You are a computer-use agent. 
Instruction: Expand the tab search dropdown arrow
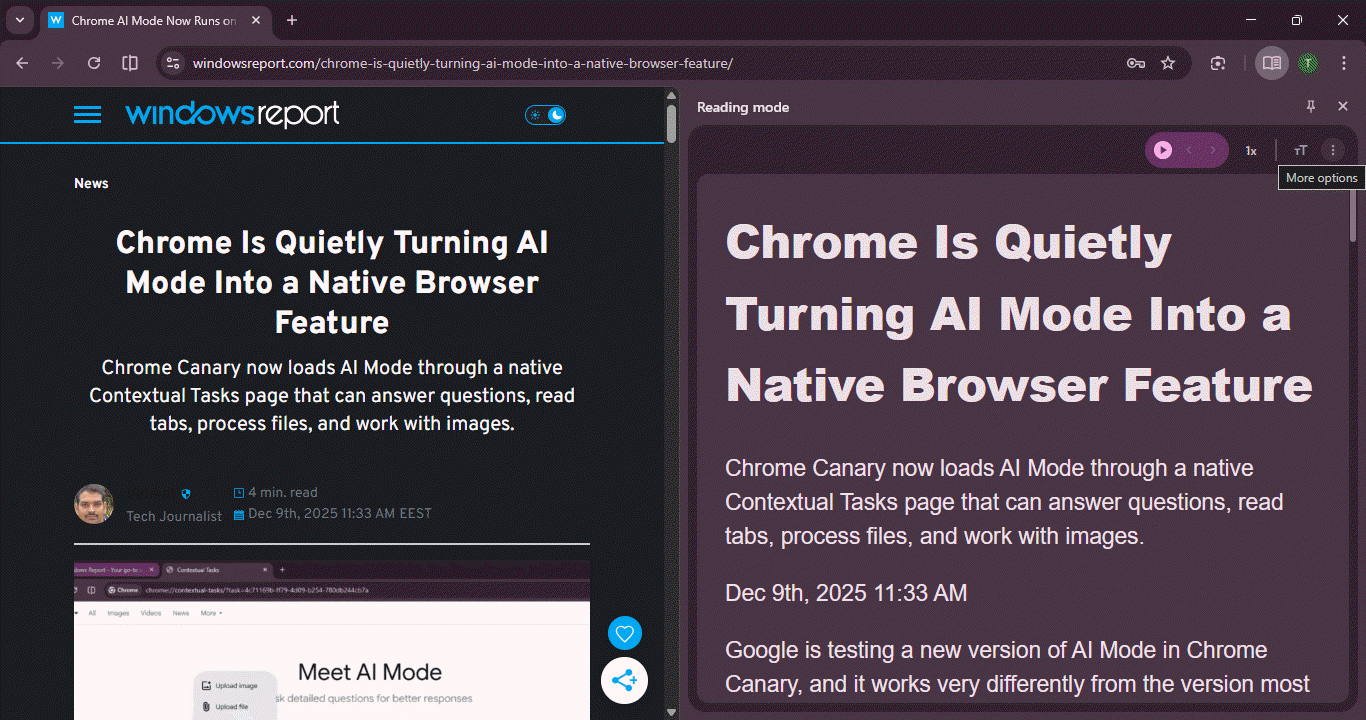tap(19, 20)
